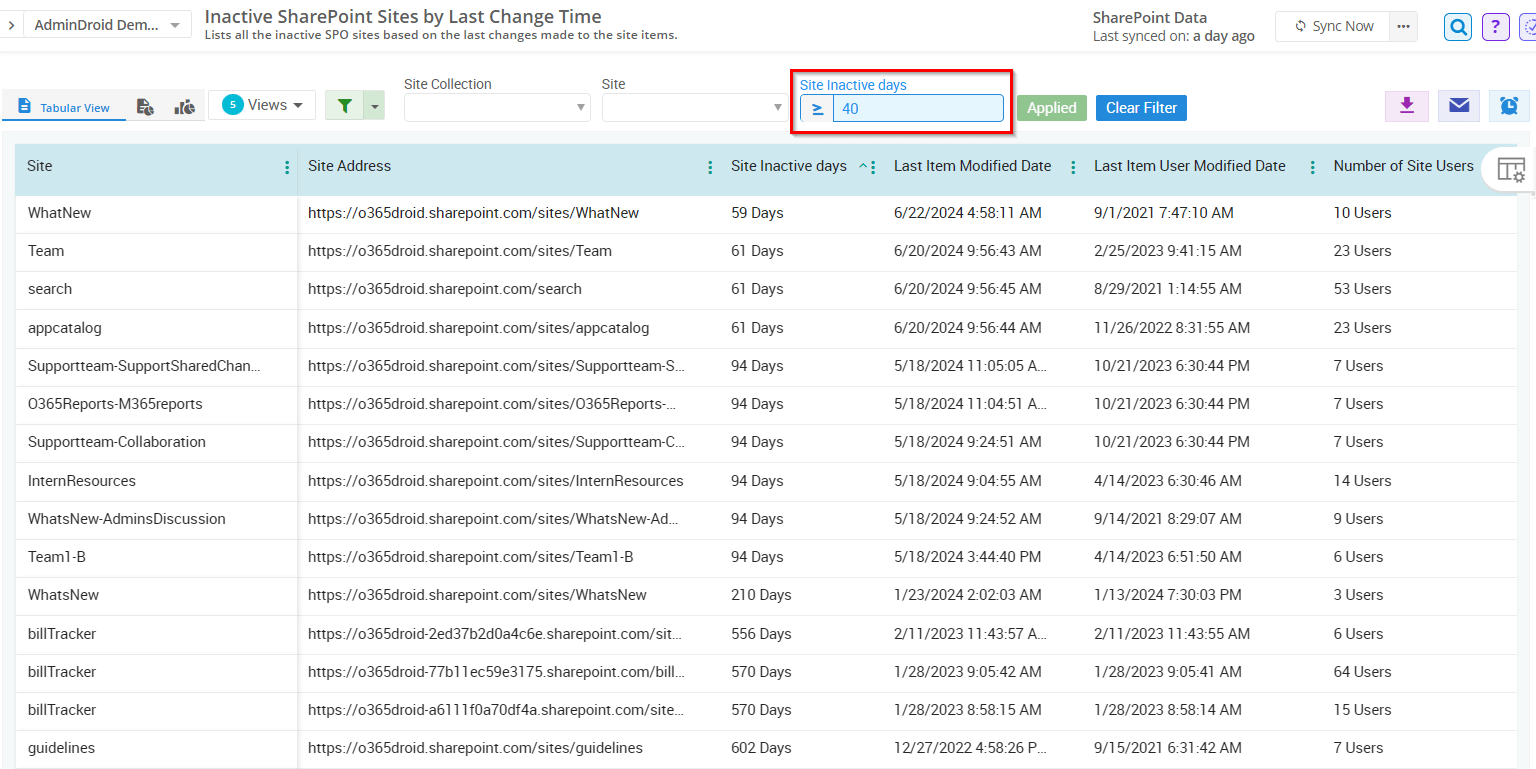Open the search magnifier icon
The height and width of the screenshot is (769, 1536).
click(1457, 26)
